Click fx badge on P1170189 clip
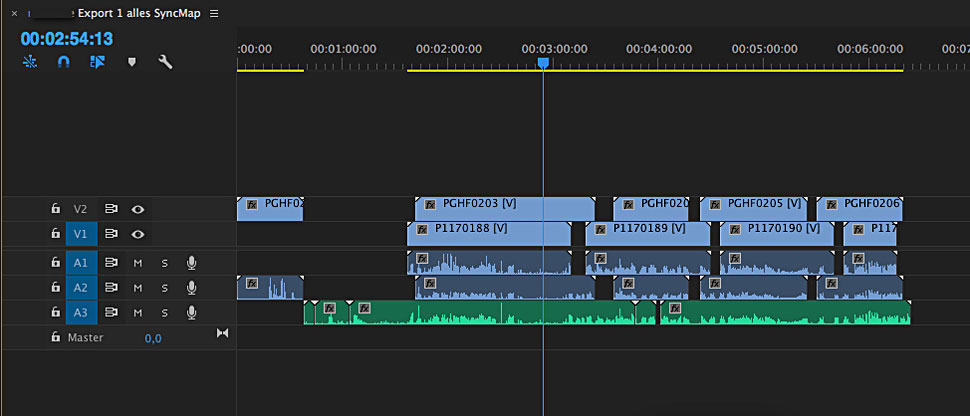Image resolution: width=970 pixels, height=416 pixels. coord(601,230)
